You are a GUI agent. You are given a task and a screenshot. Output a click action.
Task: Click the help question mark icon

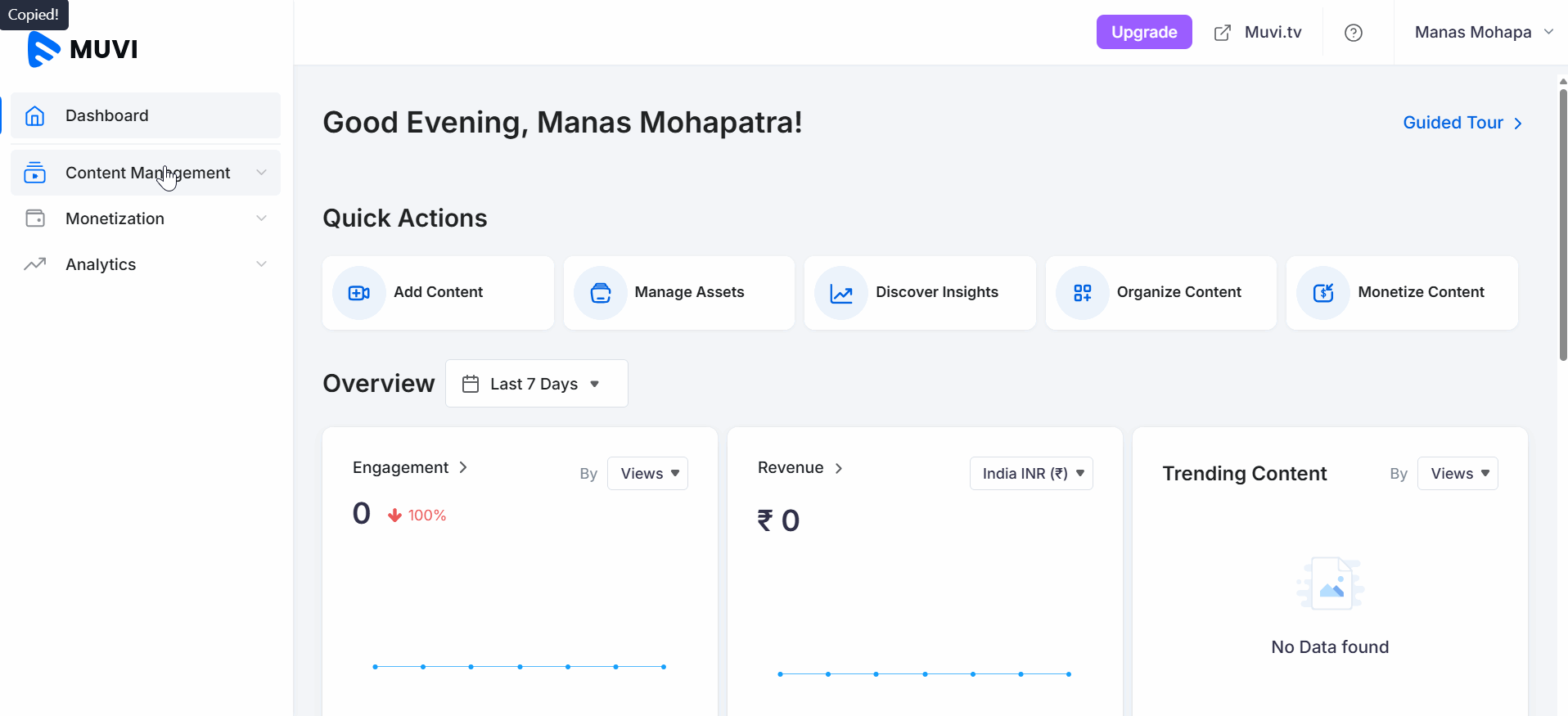click(x=1353, y=33)
